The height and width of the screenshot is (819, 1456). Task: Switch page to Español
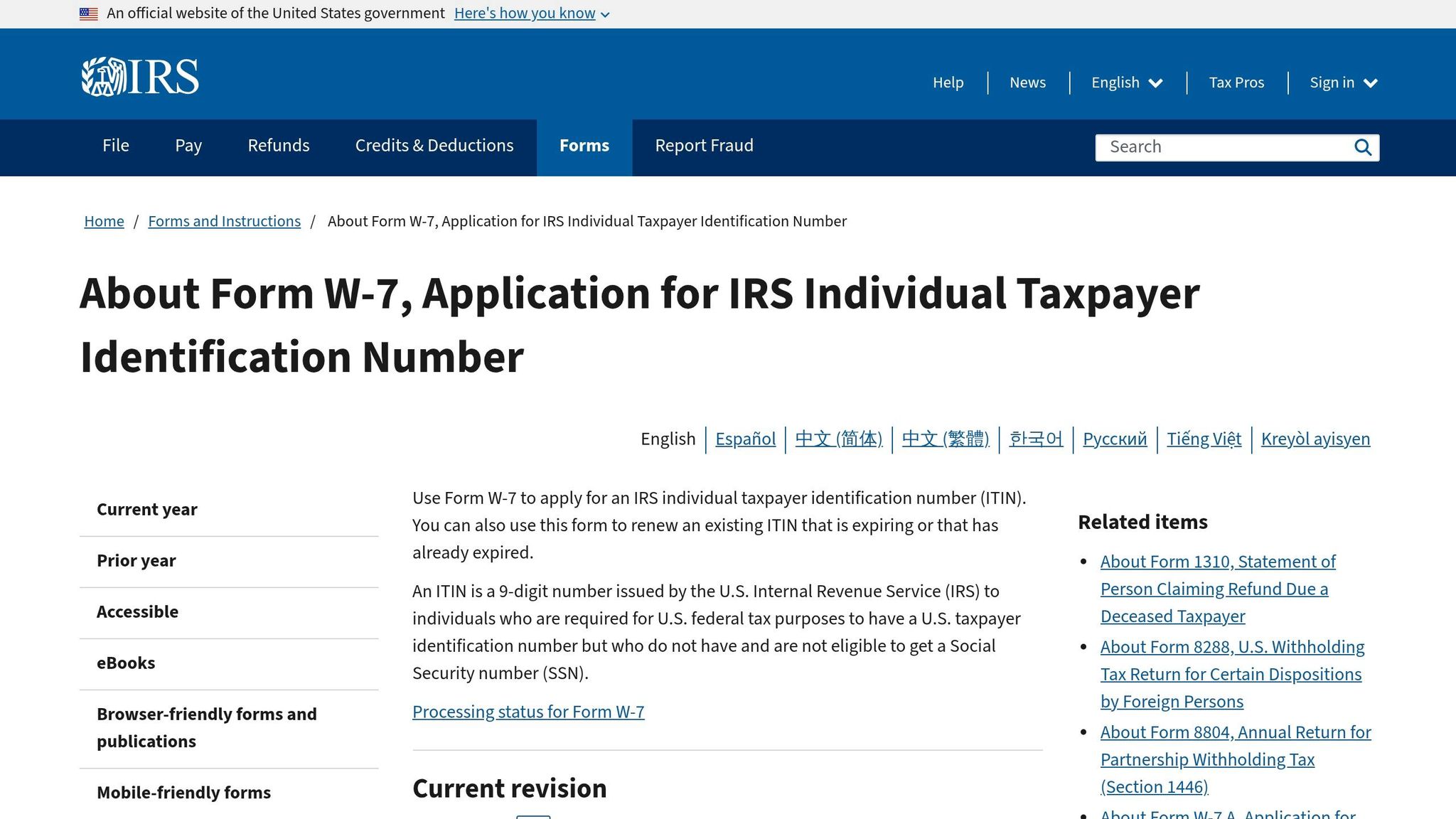745,439
